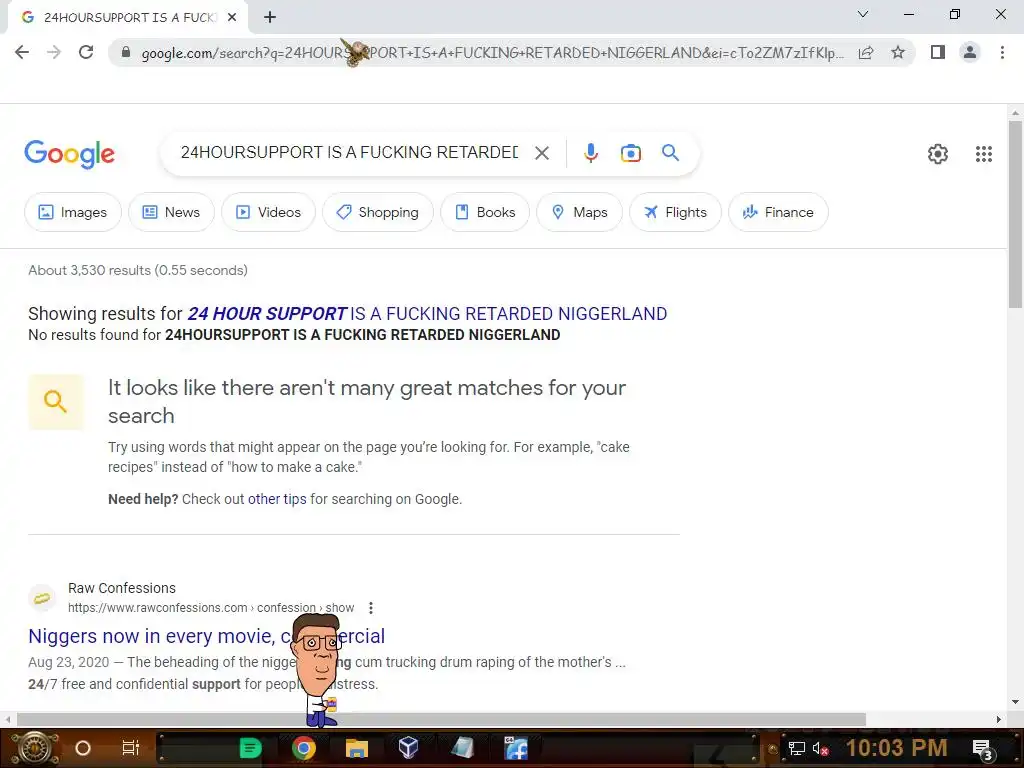The height and width of the screenshot is (768, 1024).
Task: Open the network tray icon
Action: (x=797, y=749)
